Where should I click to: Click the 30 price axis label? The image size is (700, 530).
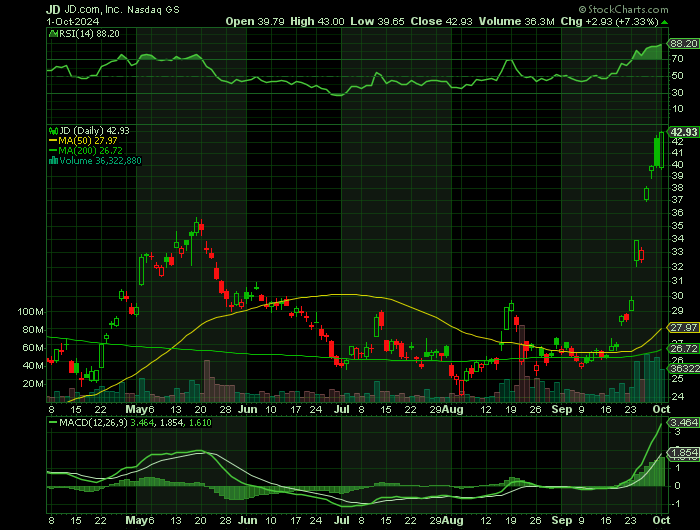[677, 296]
